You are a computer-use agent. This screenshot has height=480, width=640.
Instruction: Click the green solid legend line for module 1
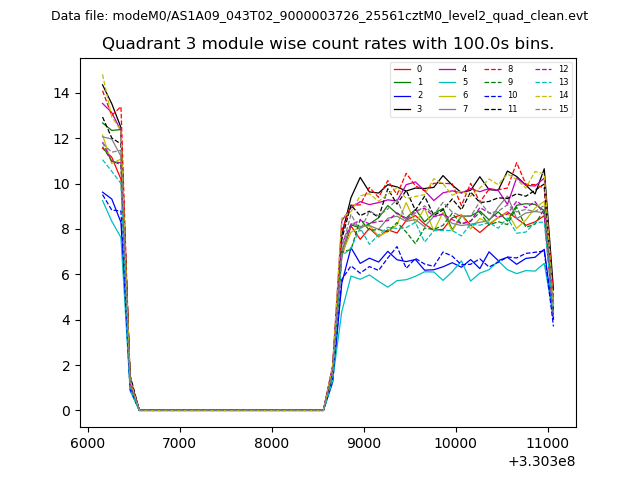(402, 82)
